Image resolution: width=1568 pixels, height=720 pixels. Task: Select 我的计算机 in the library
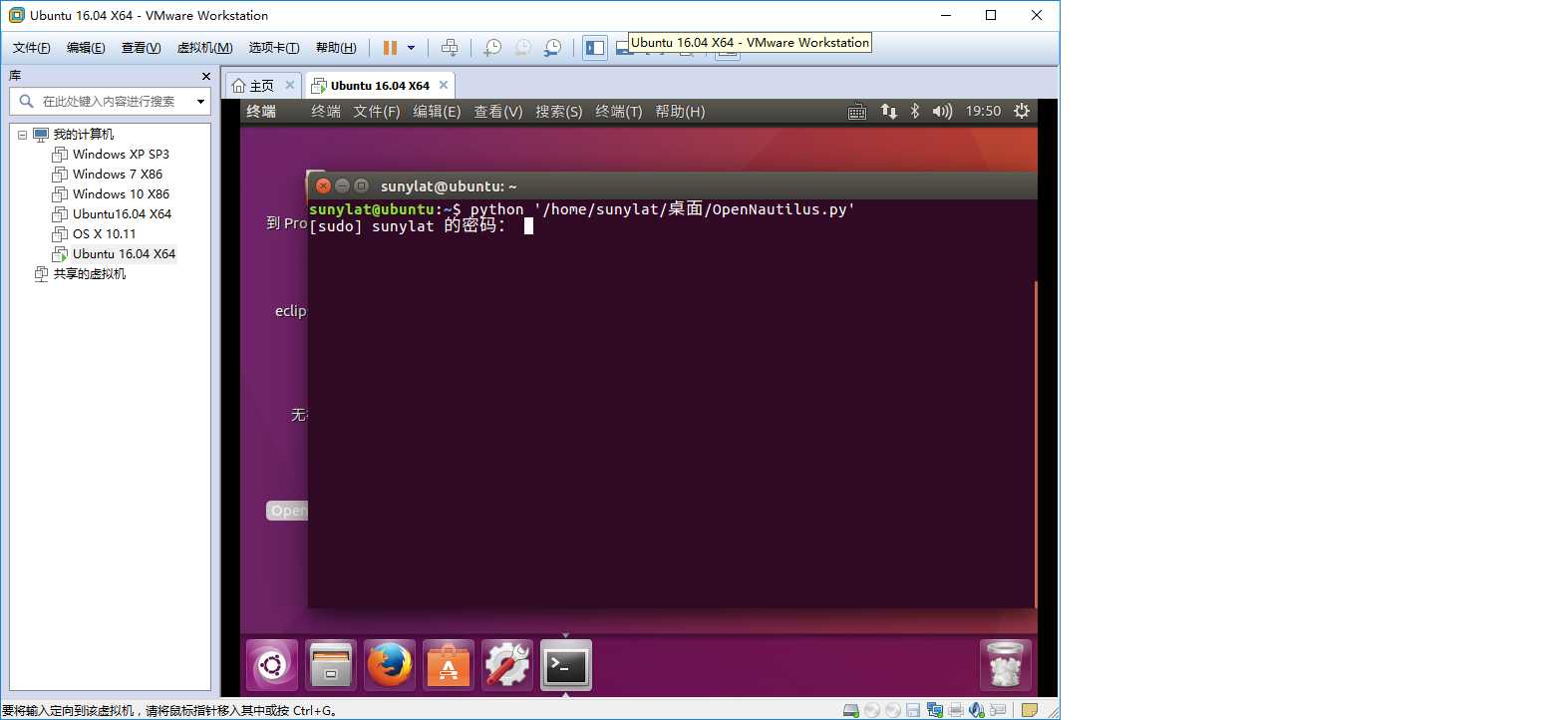tap(84, 134)
